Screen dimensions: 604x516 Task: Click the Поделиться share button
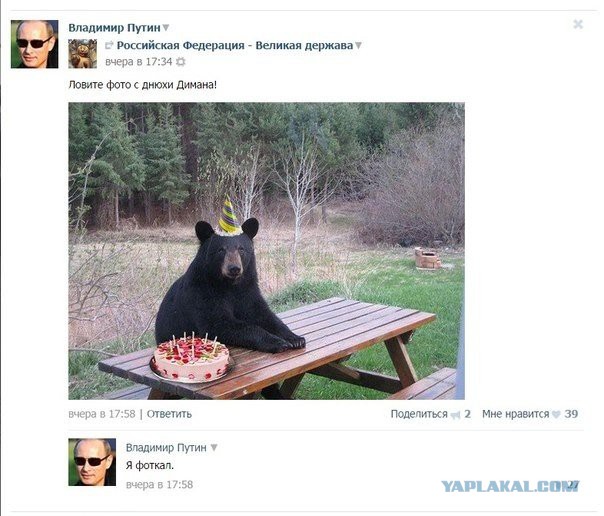click(419, 414)
